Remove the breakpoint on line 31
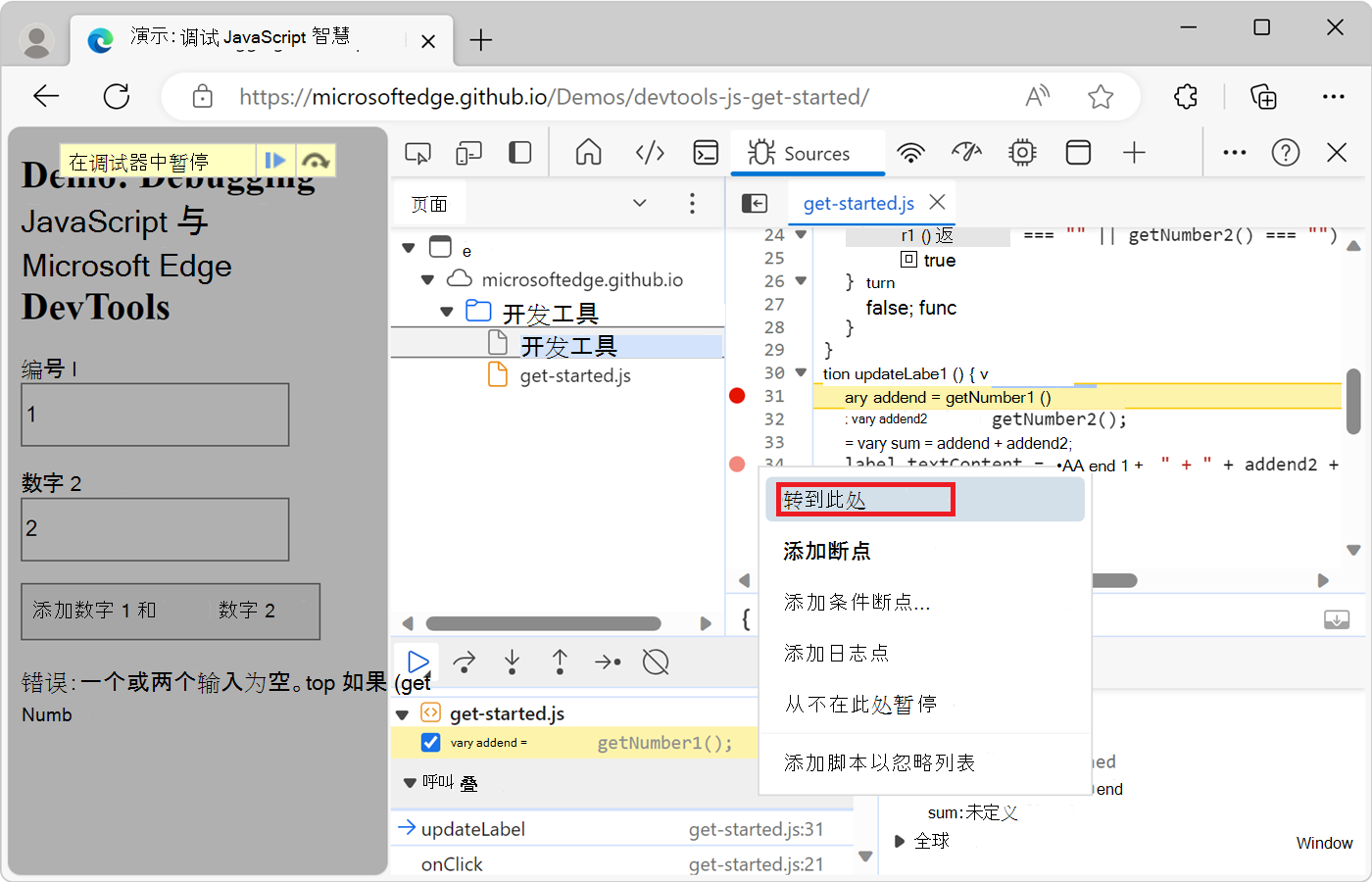This screenshot has width=1372, height=882. tap(737, 396)
